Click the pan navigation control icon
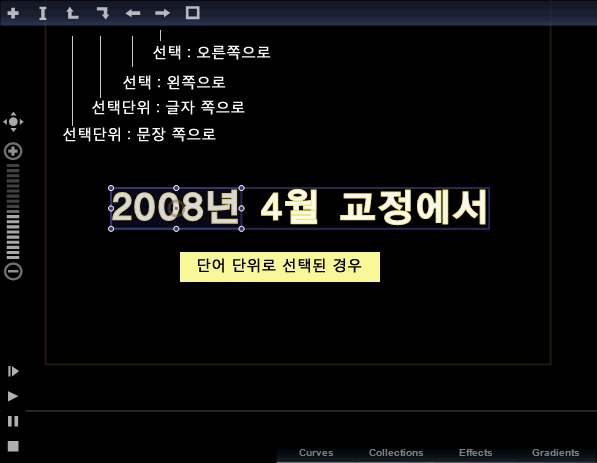Screen dimensions: 597x463 (13, 122)
